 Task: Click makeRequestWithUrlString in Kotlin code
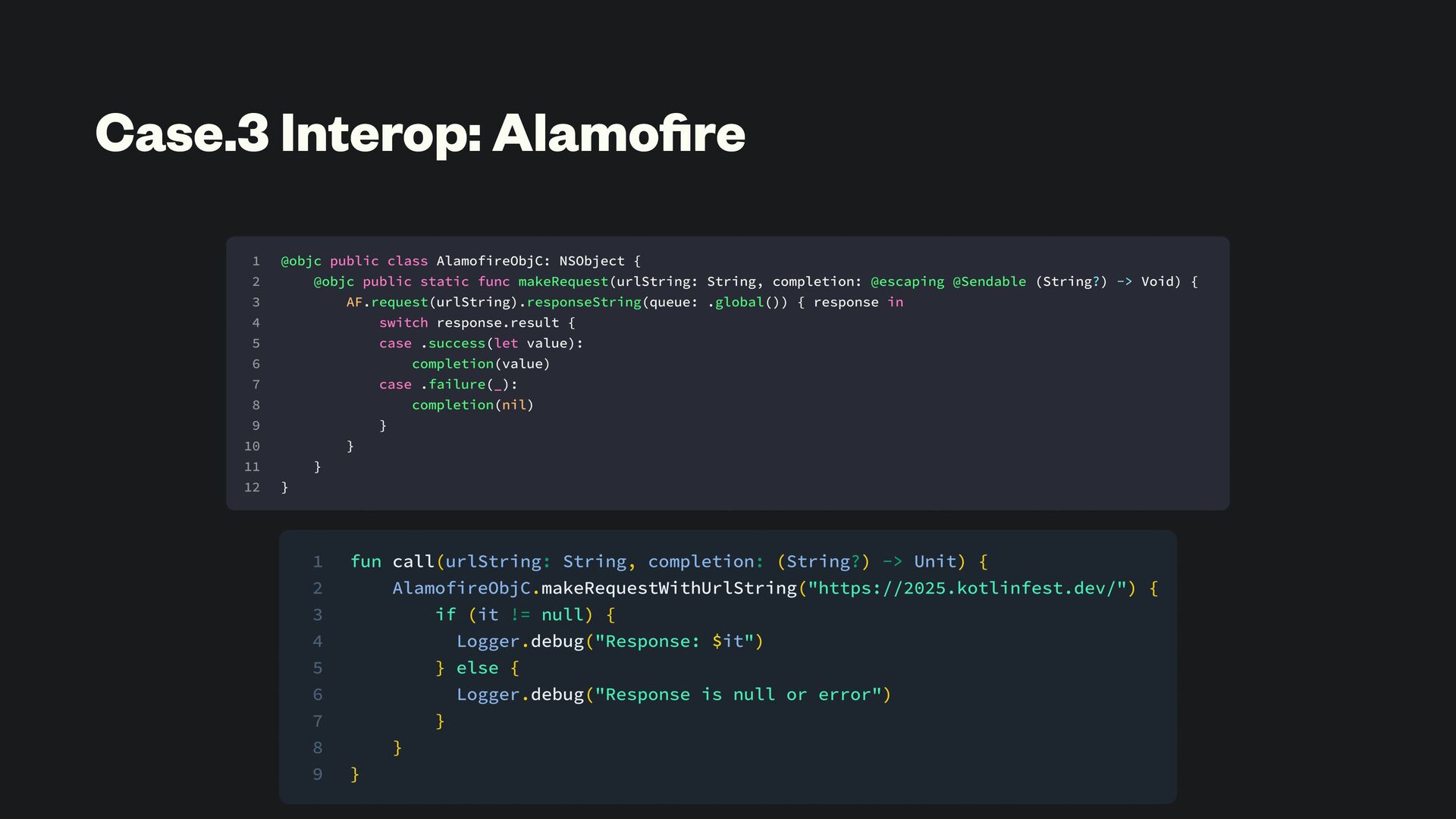669,588
